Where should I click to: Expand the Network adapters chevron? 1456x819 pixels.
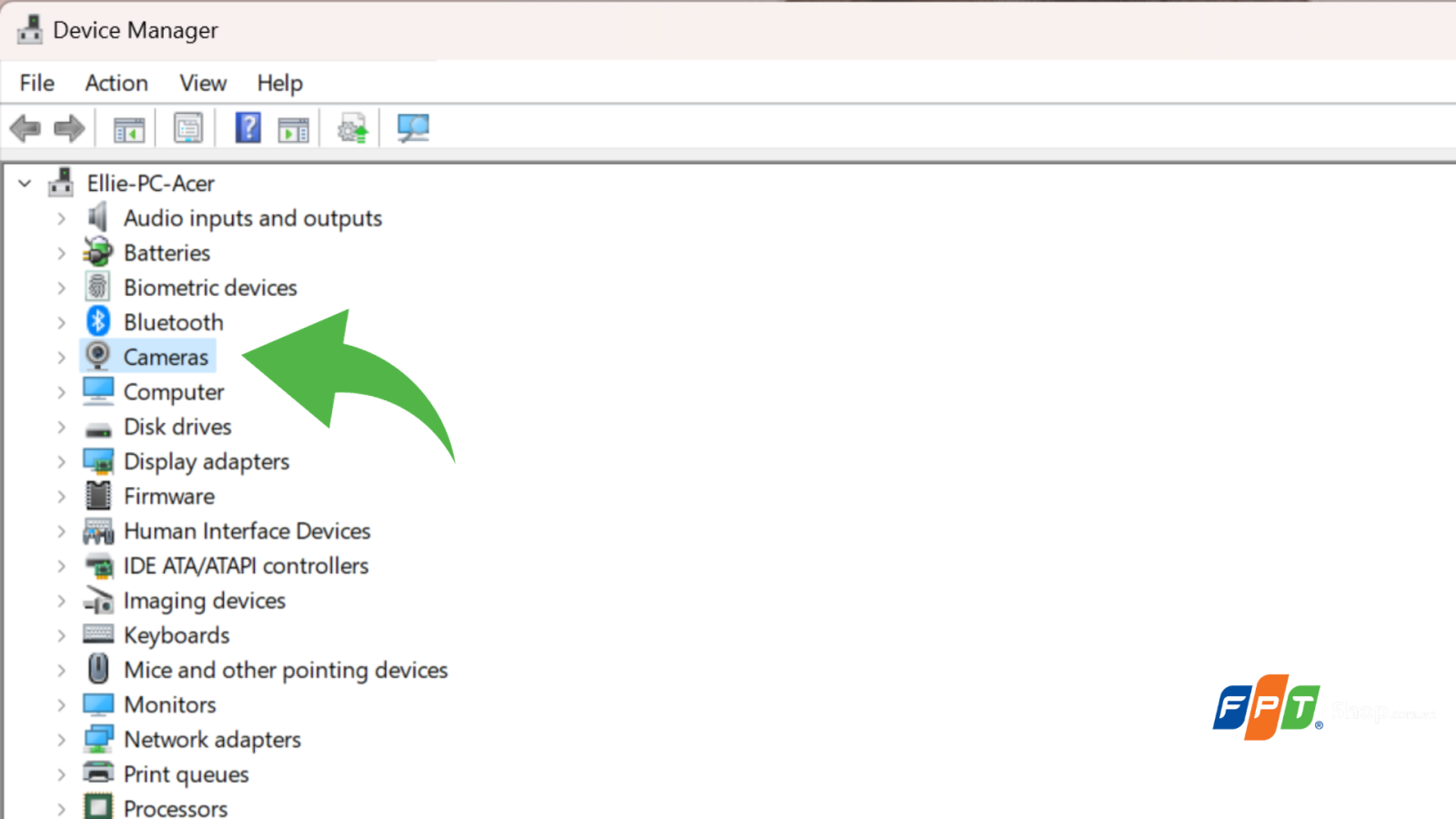(61, 740)
